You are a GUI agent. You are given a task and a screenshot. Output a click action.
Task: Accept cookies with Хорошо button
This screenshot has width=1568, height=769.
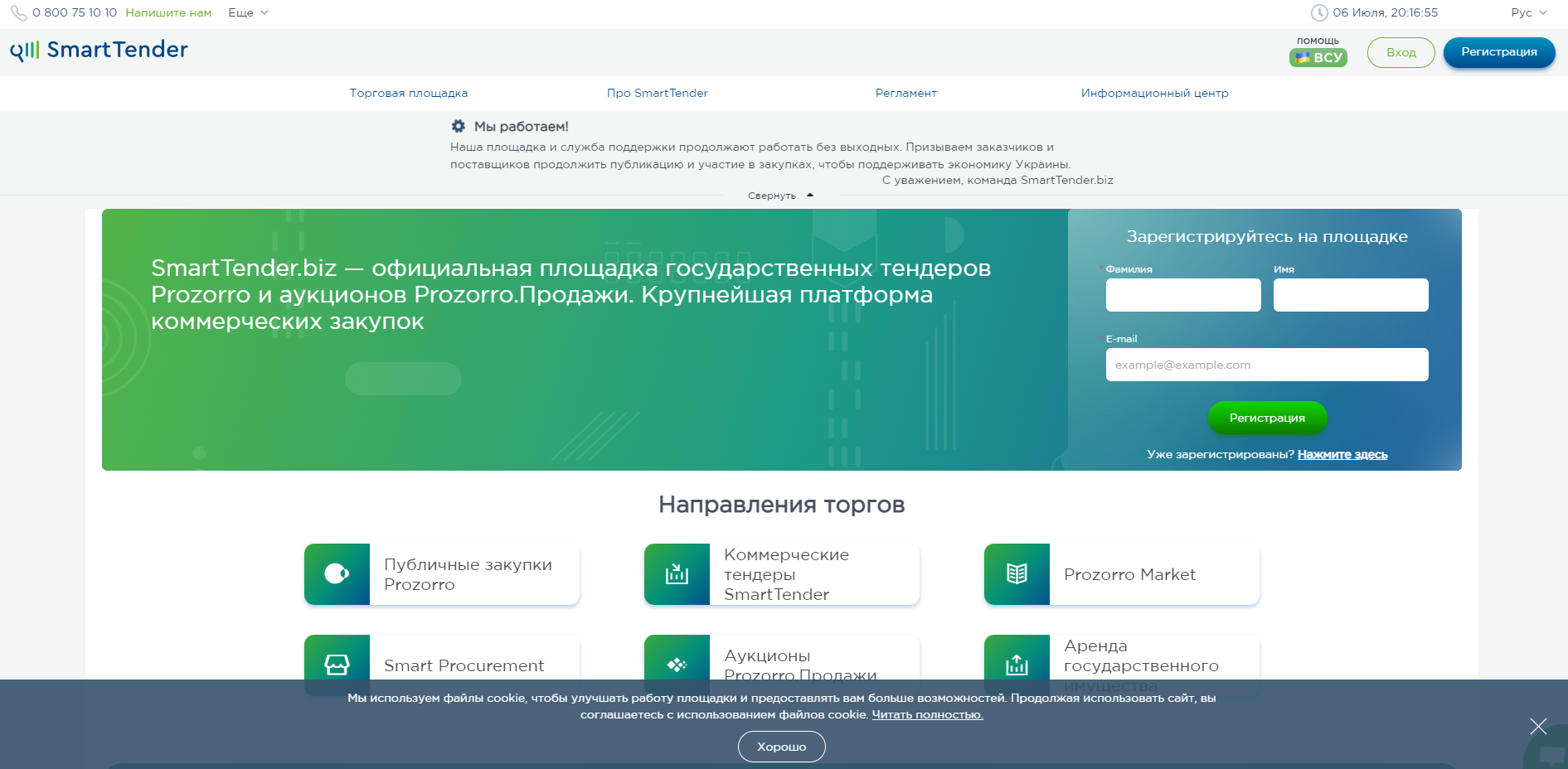click(782, 747)
